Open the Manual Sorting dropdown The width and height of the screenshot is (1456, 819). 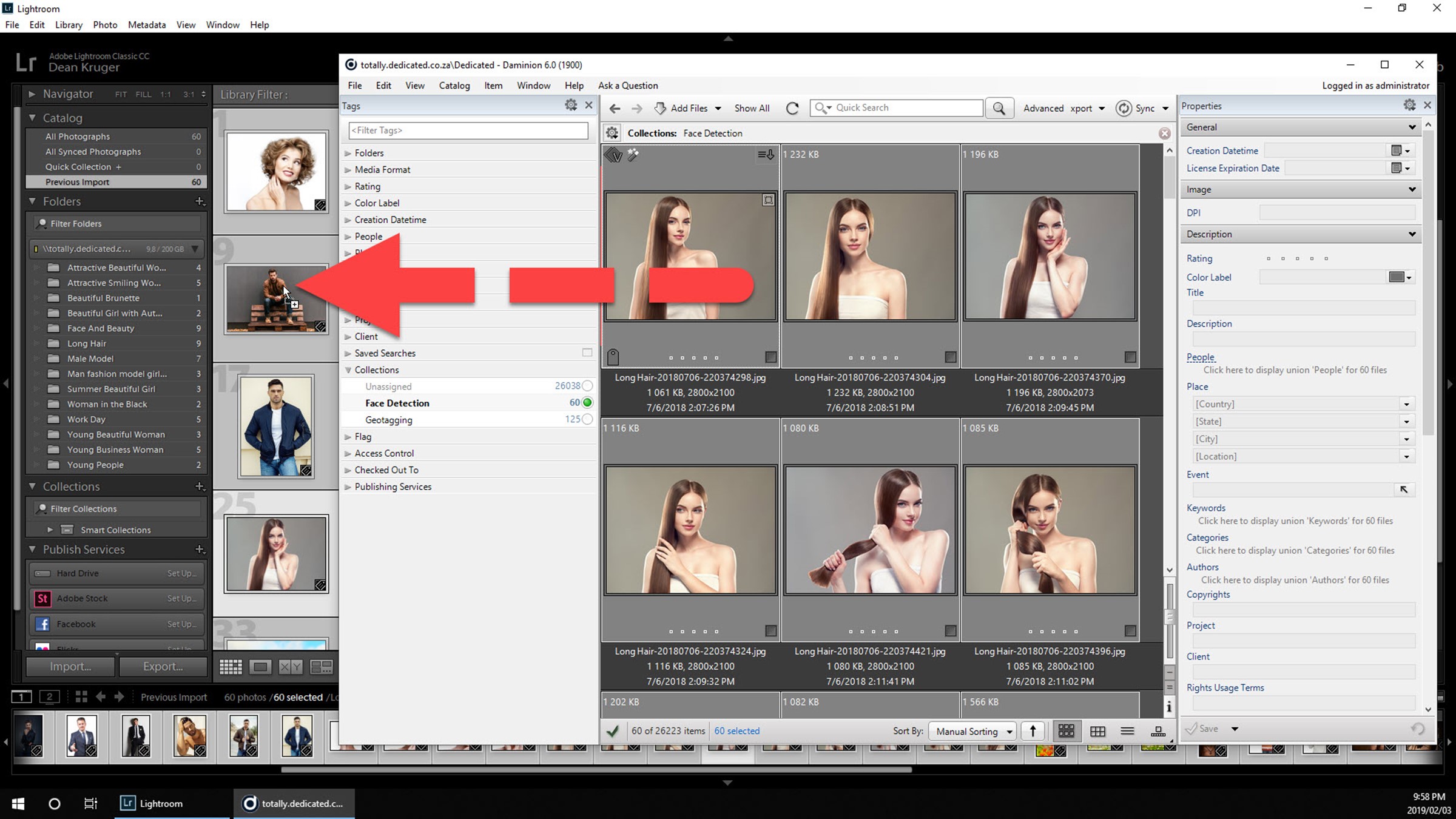[973, 731]
